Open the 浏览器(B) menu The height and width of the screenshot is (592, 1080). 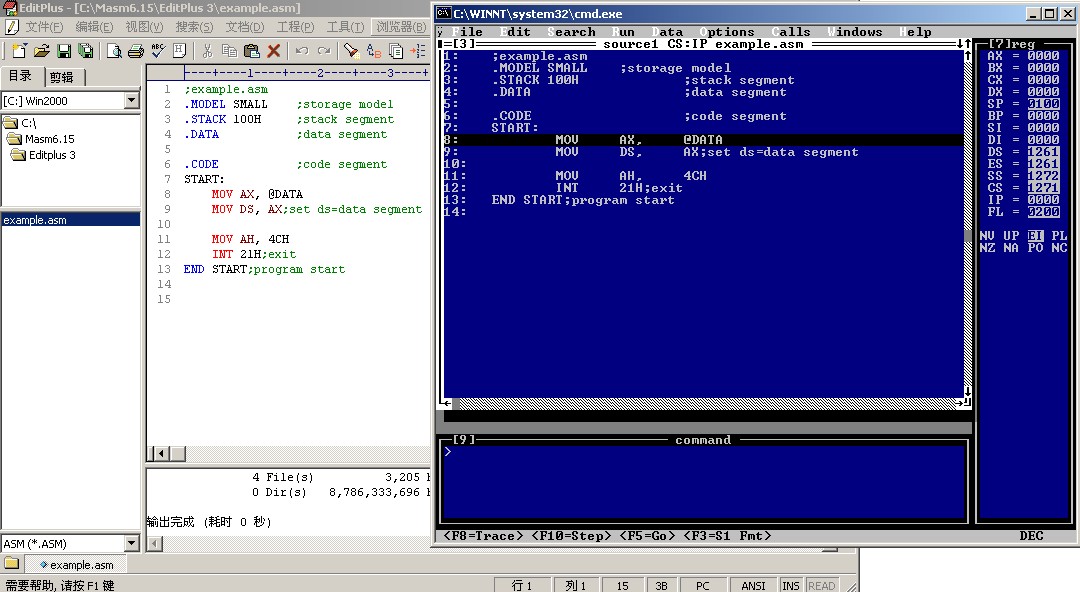coord(401,27)
